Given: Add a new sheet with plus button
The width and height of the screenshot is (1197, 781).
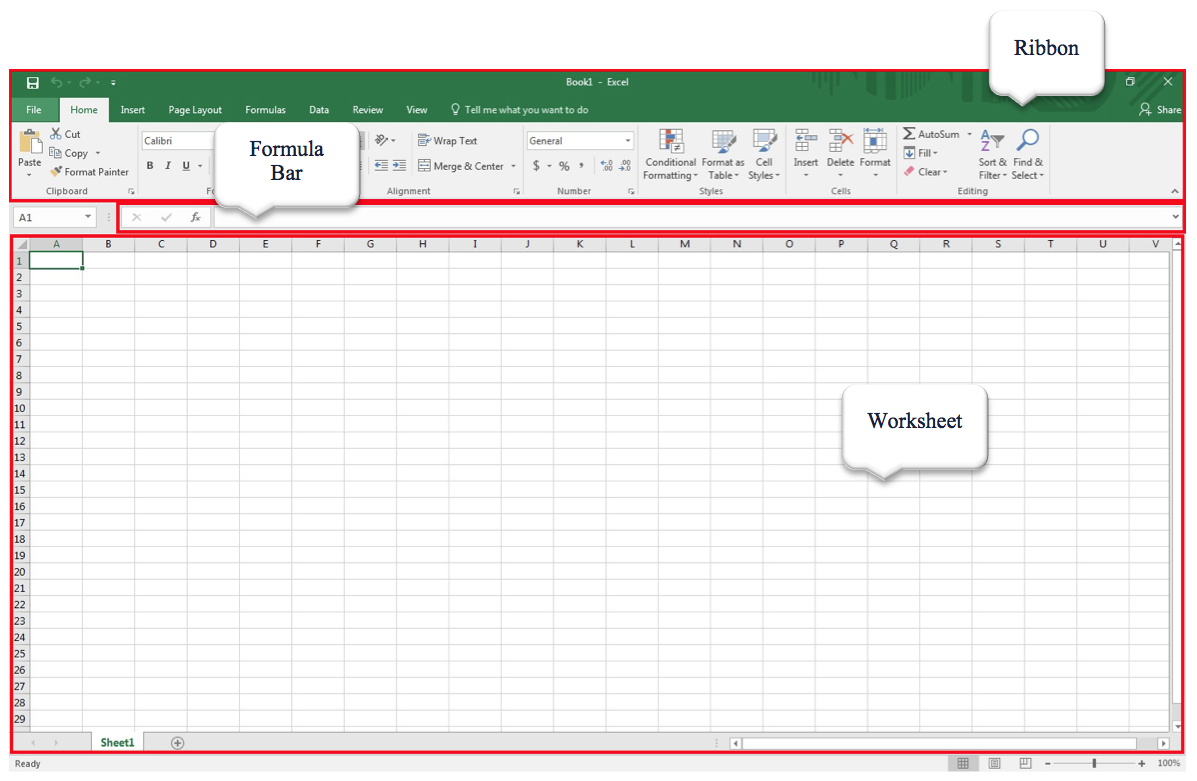Looking at the screenshot, I should [177, 743].
